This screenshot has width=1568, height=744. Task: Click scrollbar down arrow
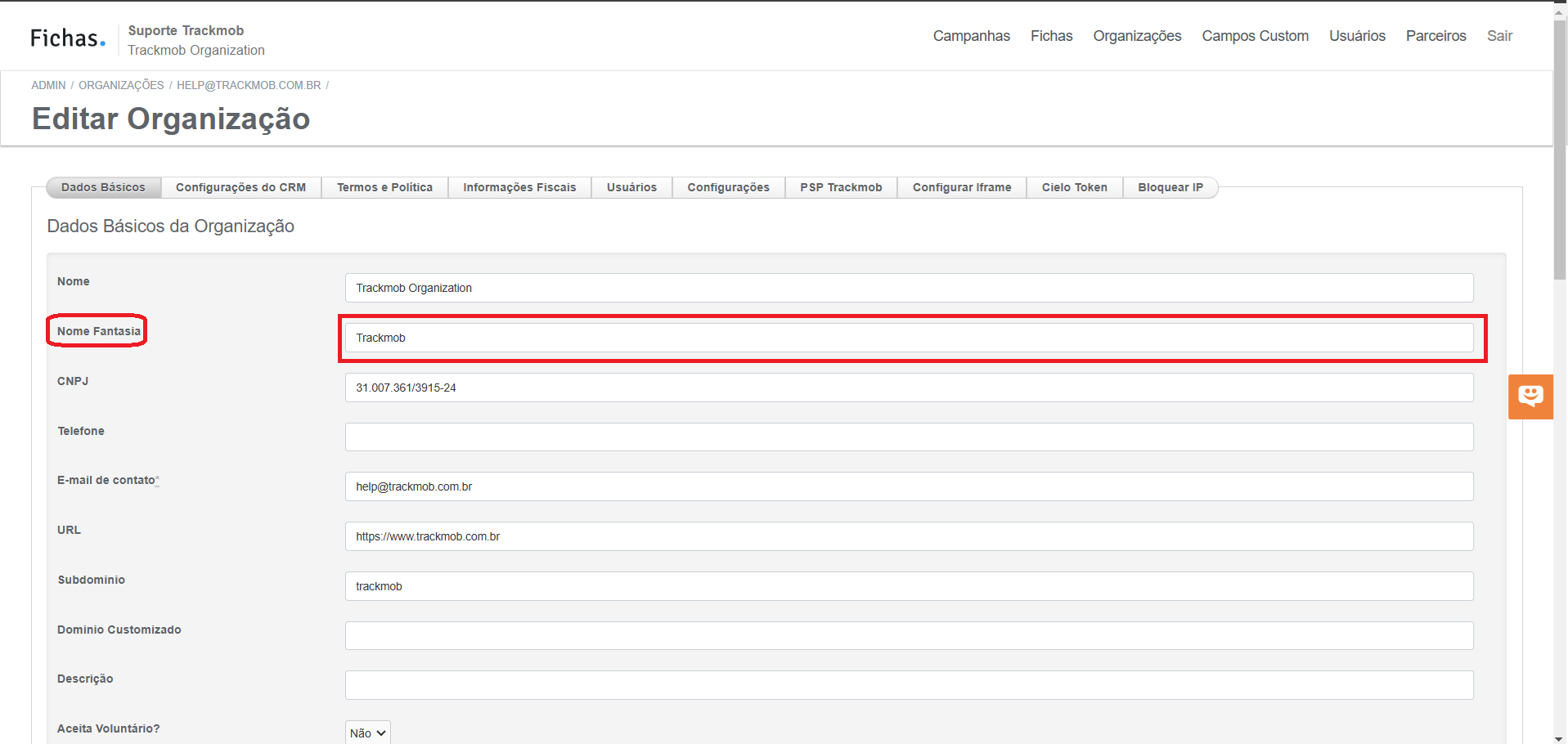click(1560, 737)
